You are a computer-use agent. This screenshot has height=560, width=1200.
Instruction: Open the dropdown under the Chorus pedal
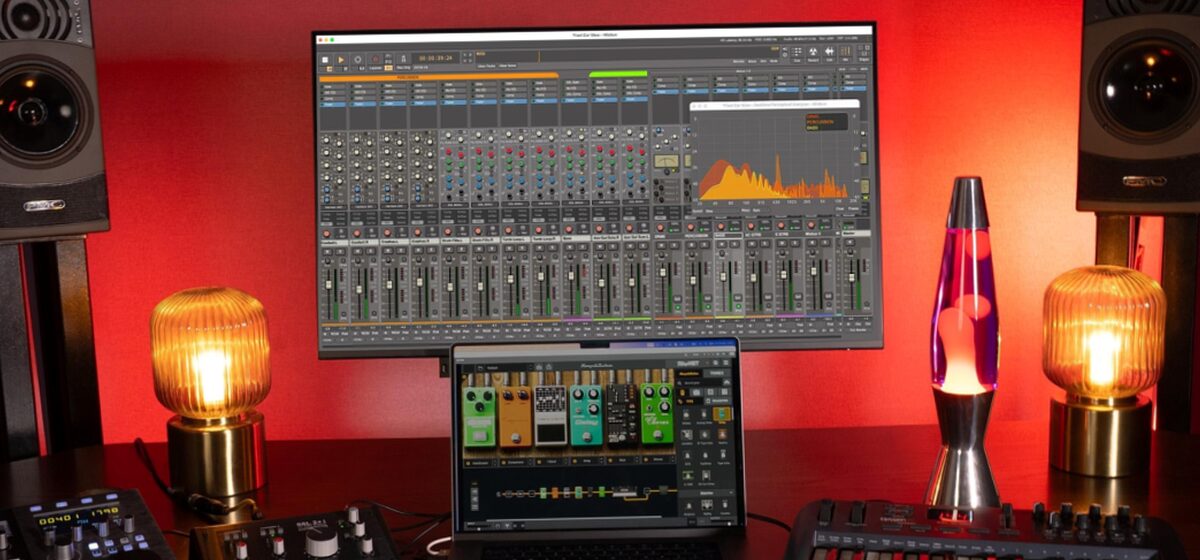(672, 459)
